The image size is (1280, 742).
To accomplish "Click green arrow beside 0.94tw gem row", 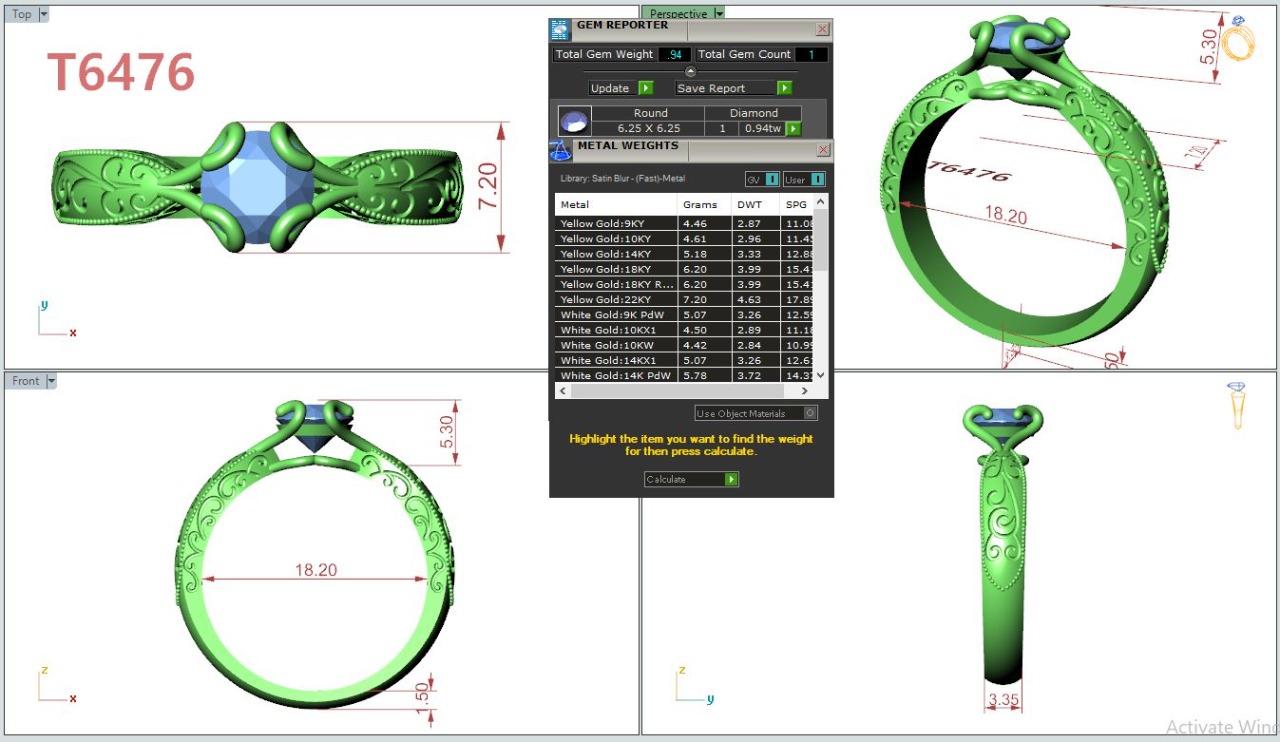I will click(793, 129).
